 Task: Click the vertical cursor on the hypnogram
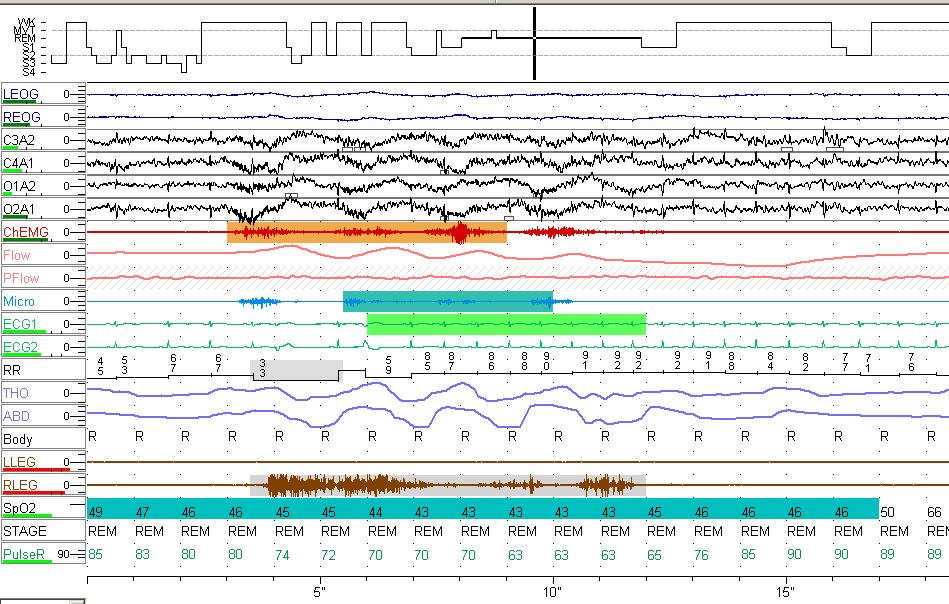click(534, 44)
